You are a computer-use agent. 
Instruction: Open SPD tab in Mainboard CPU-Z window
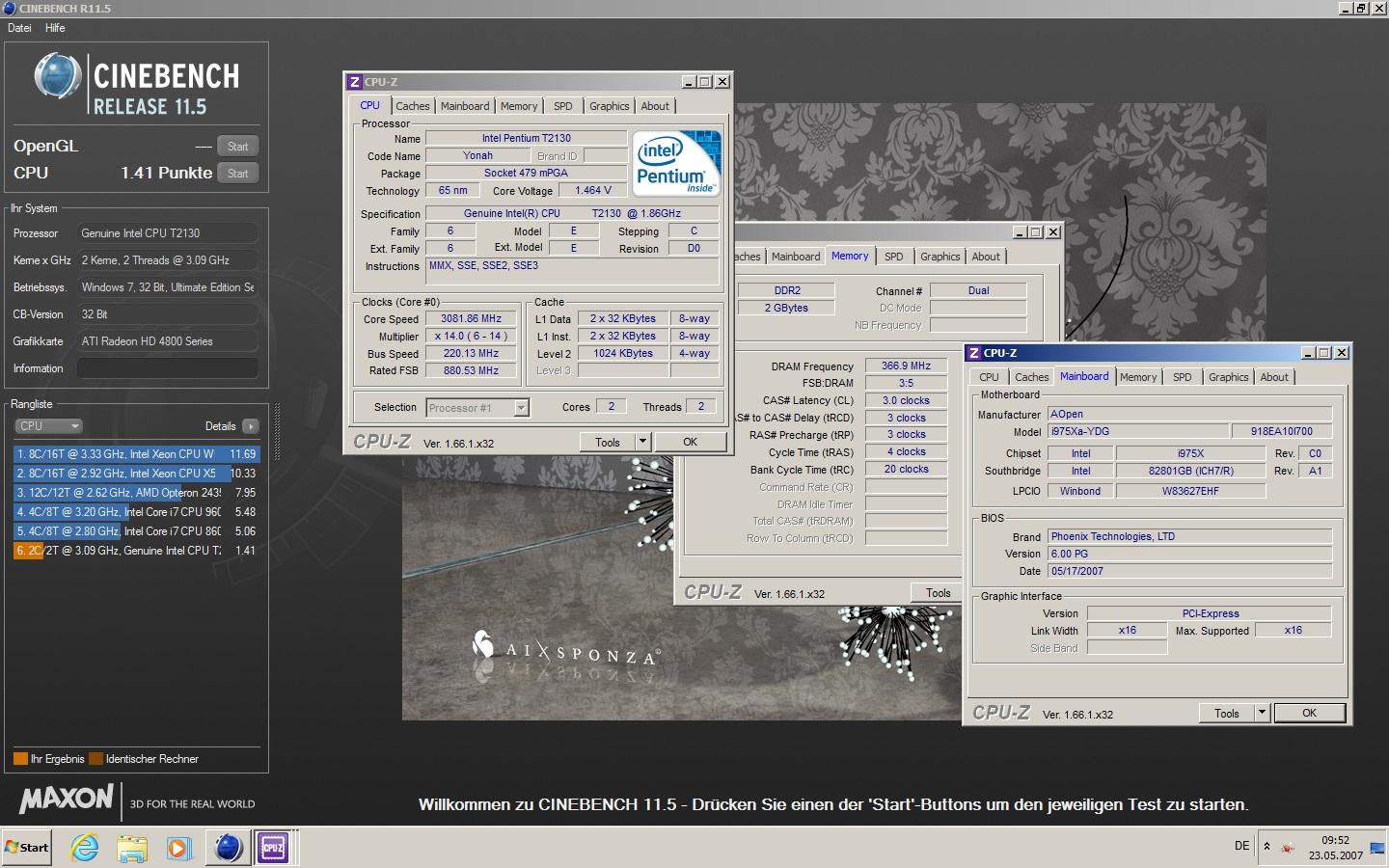click(1183, 377)
